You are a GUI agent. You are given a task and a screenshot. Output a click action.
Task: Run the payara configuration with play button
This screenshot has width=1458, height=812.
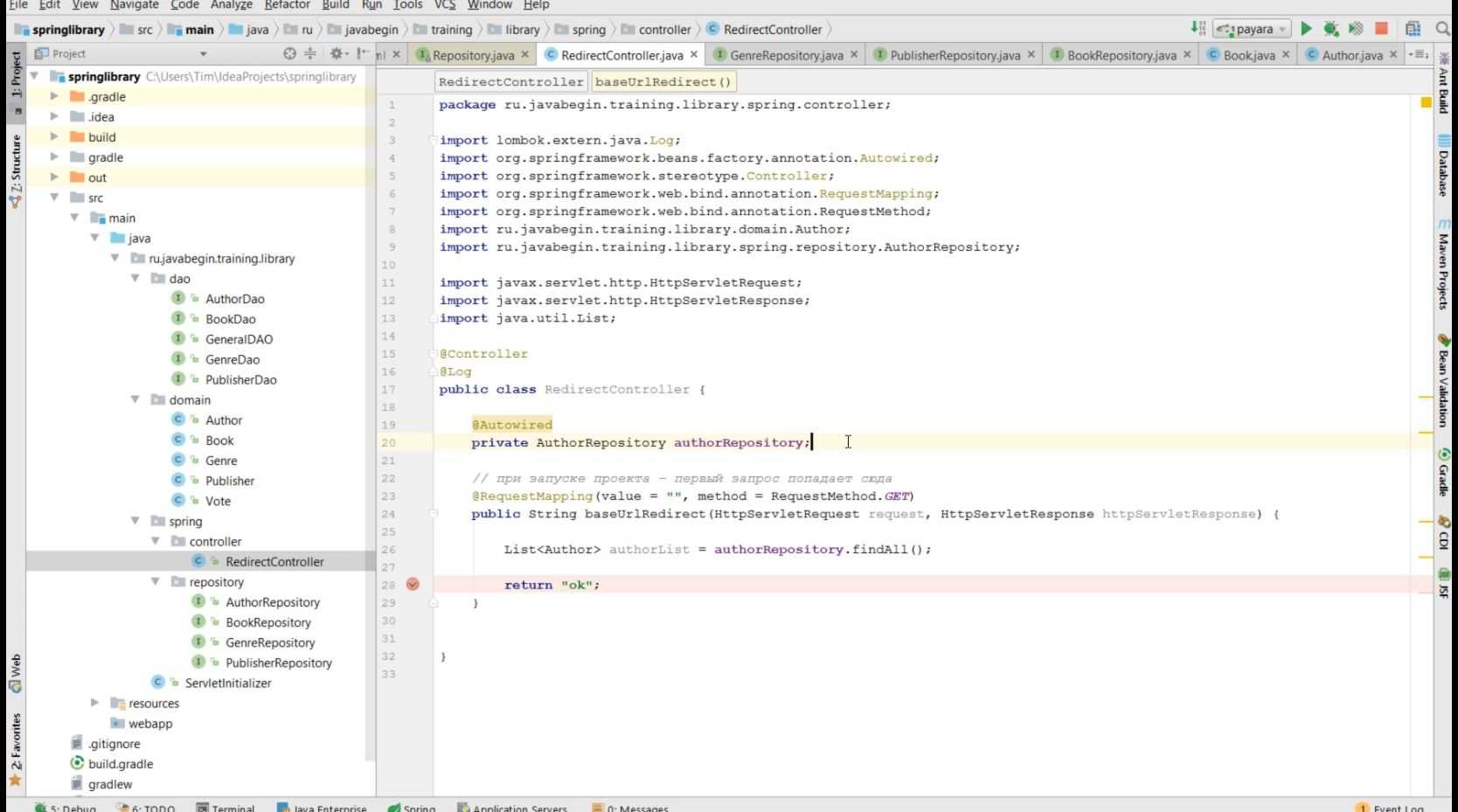click(x=1306, y=29)
